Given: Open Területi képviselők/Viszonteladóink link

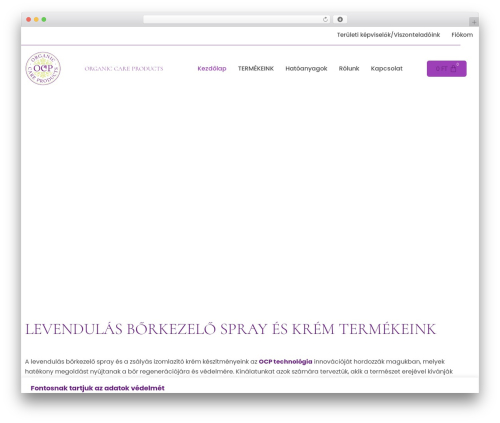Looking at the screenshot, I should coord(388,35).
